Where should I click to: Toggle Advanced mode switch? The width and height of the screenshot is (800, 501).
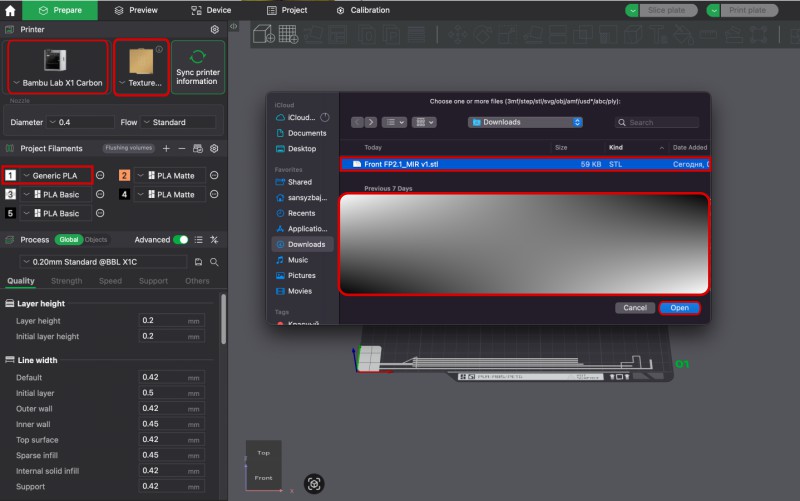pyautogui.click(x=181, y=239)
